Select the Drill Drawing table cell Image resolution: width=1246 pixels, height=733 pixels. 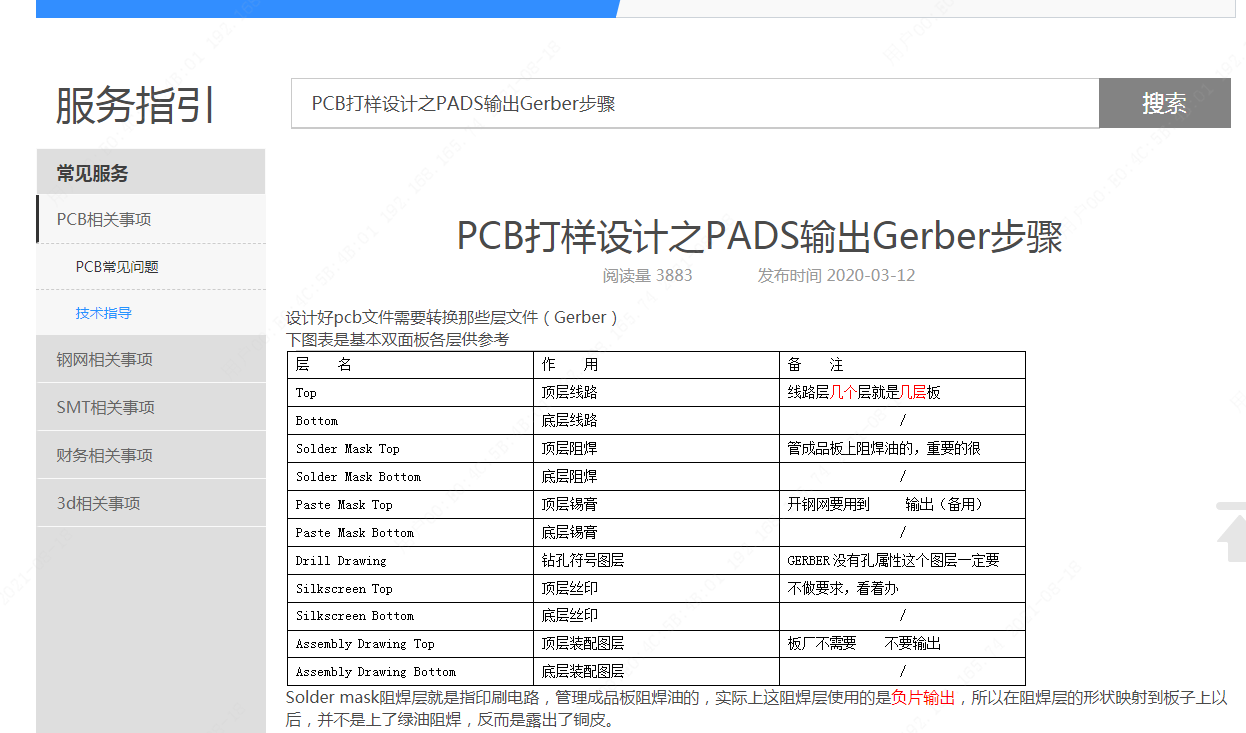(341, 561)
